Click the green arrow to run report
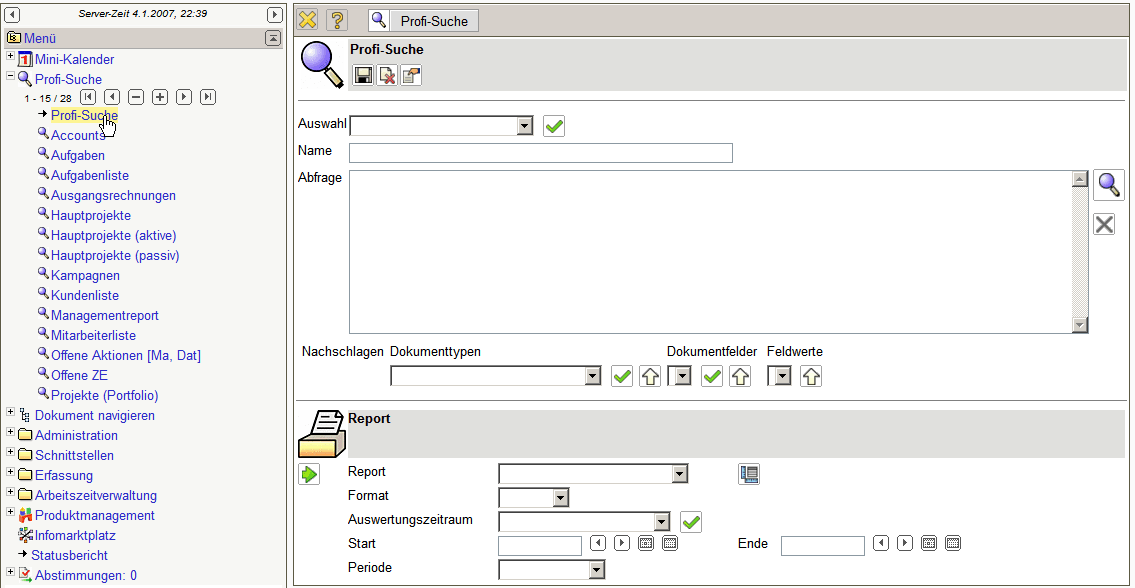 pyautogui.click(x=309, y=474)
